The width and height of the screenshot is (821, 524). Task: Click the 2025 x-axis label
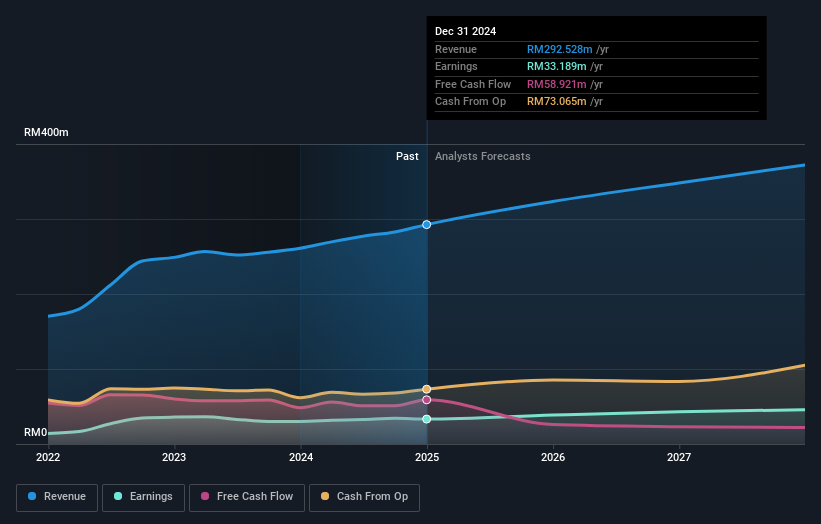point(427,457)
